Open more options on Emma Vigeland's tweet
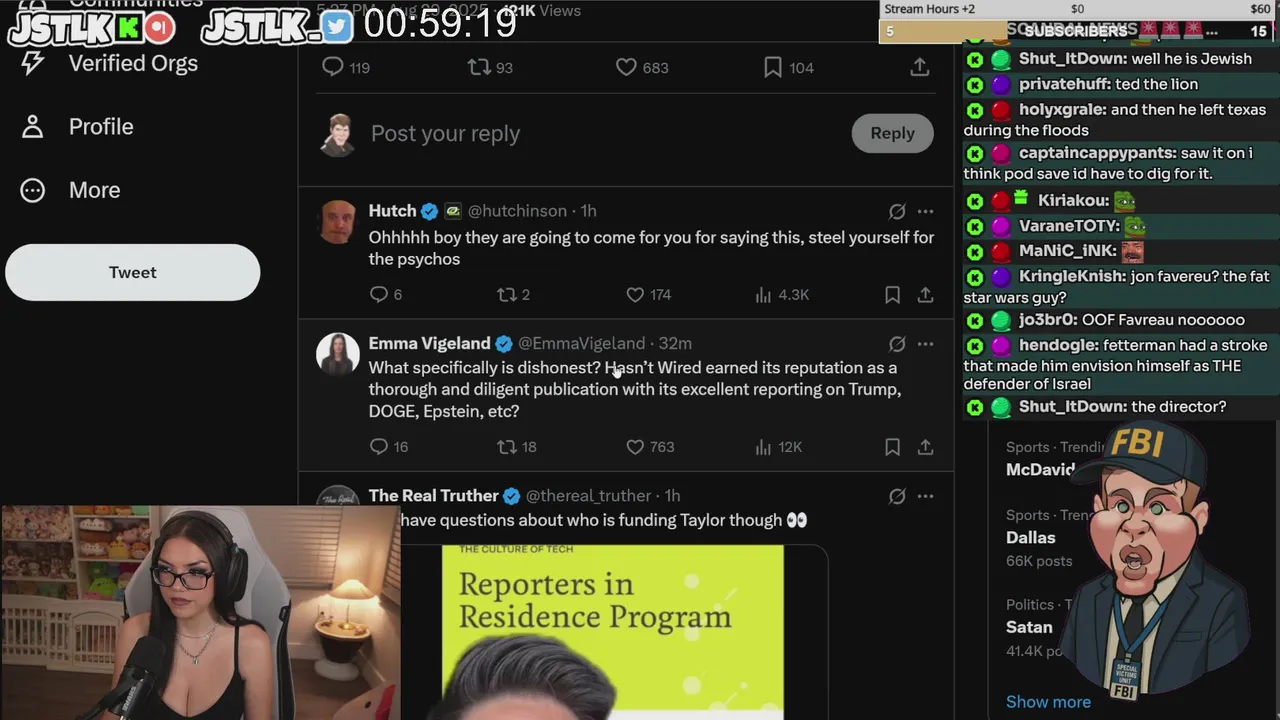Viewport: 1280px width, 720px height. tap(925, 344)
